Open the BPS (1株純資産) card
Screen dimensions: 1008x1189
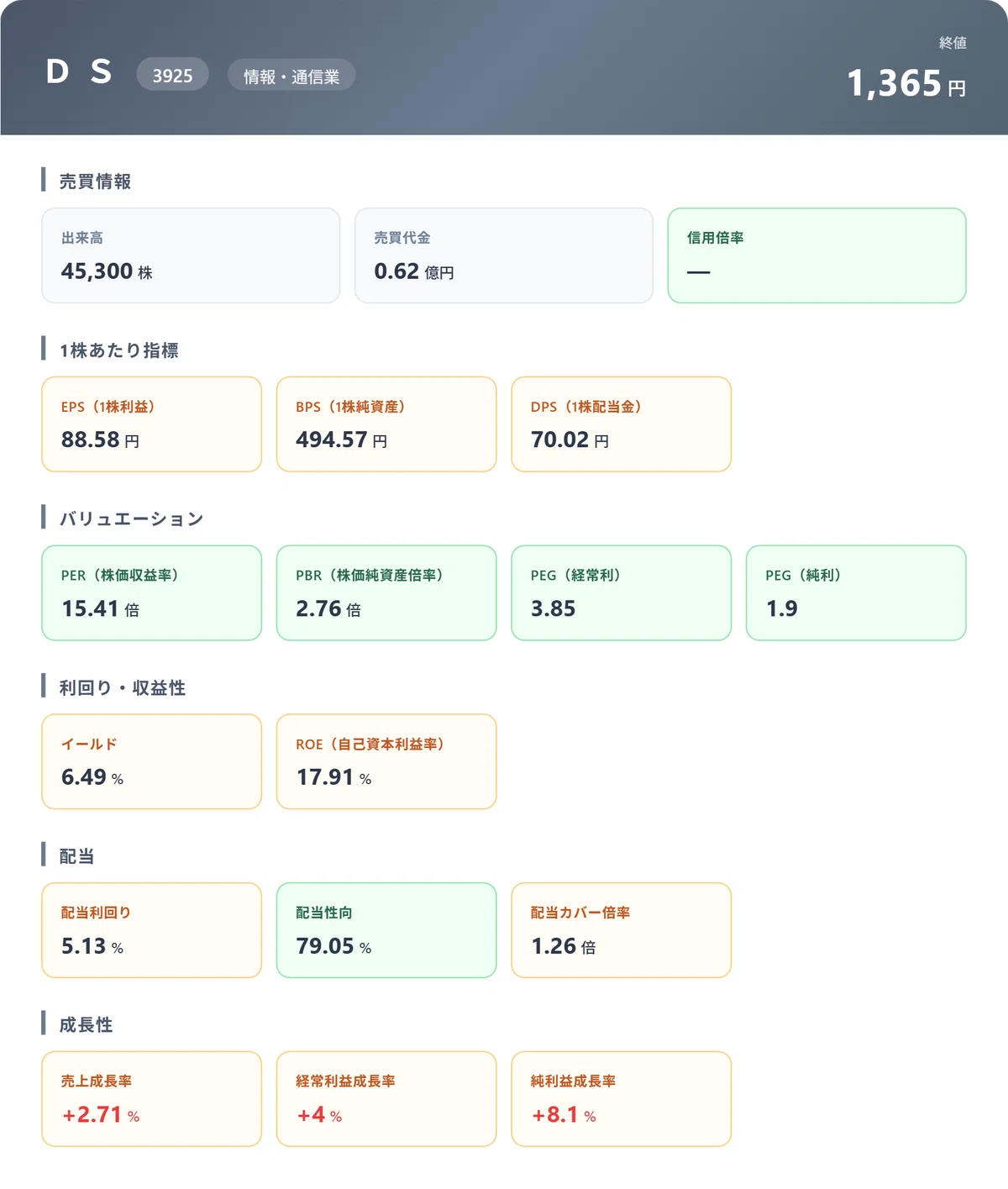(386, 424)
